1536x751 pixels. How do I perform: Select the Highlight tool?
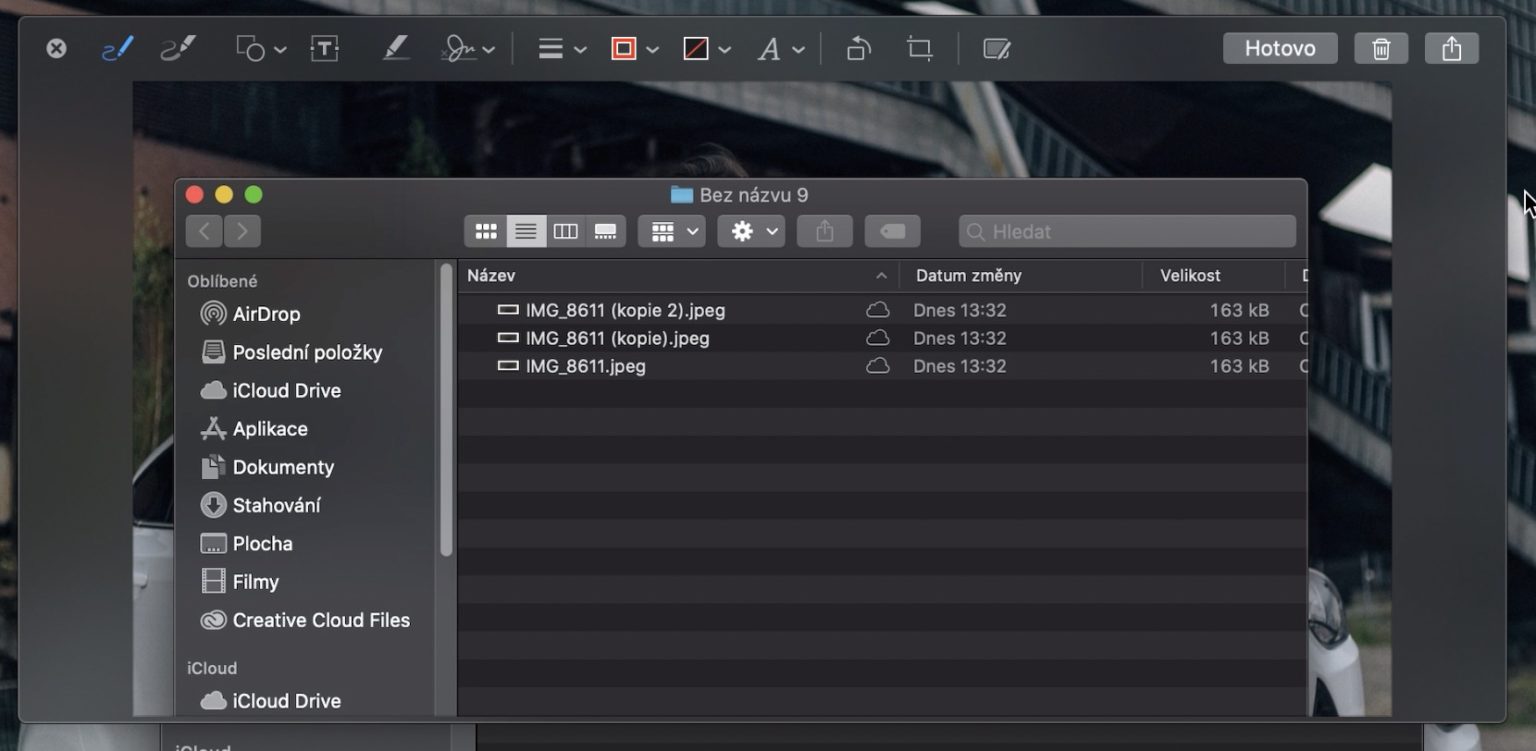396,47
